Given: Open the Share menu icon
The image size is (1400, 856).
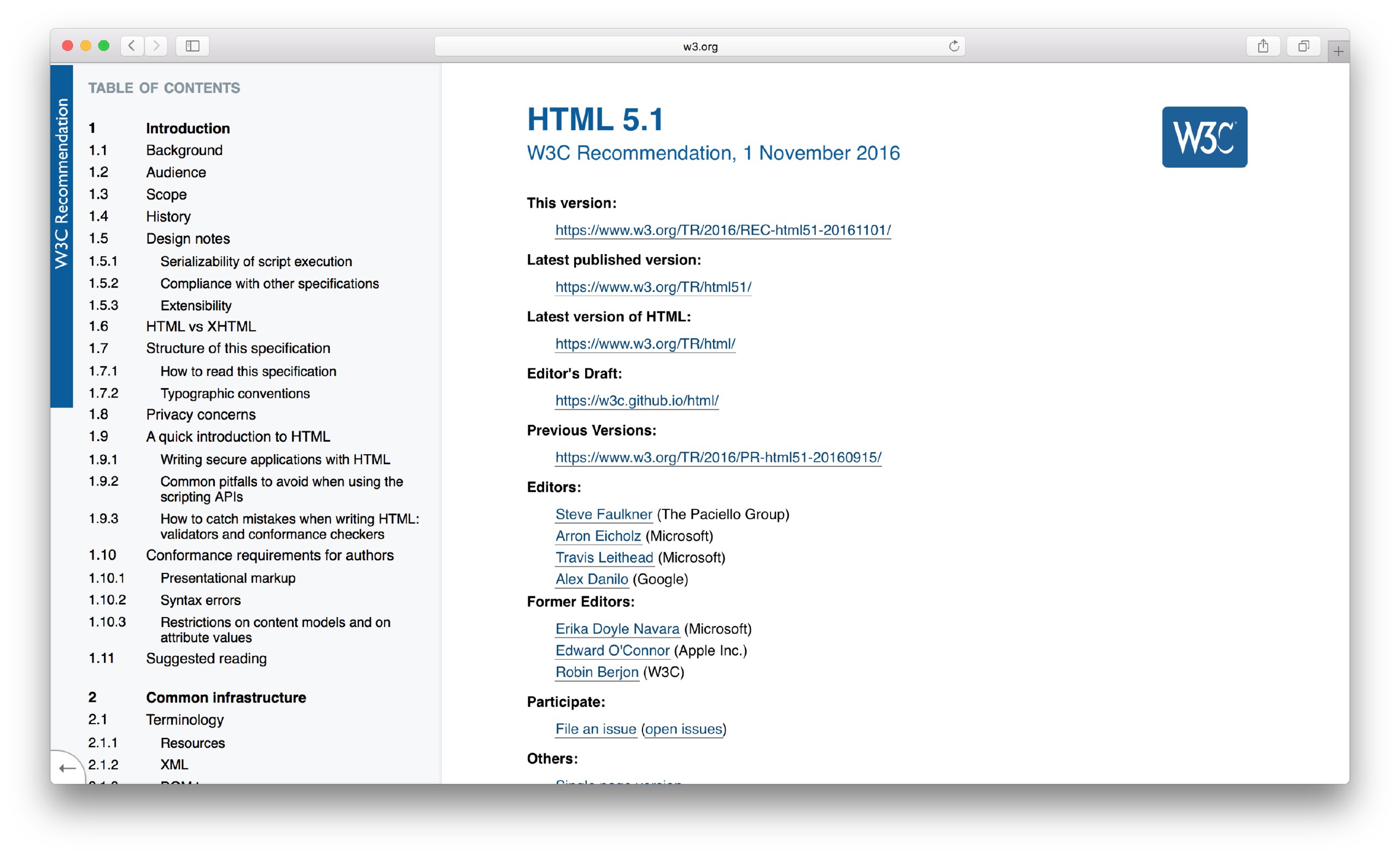Looking at the screenshot, I should click(1263, 45).
